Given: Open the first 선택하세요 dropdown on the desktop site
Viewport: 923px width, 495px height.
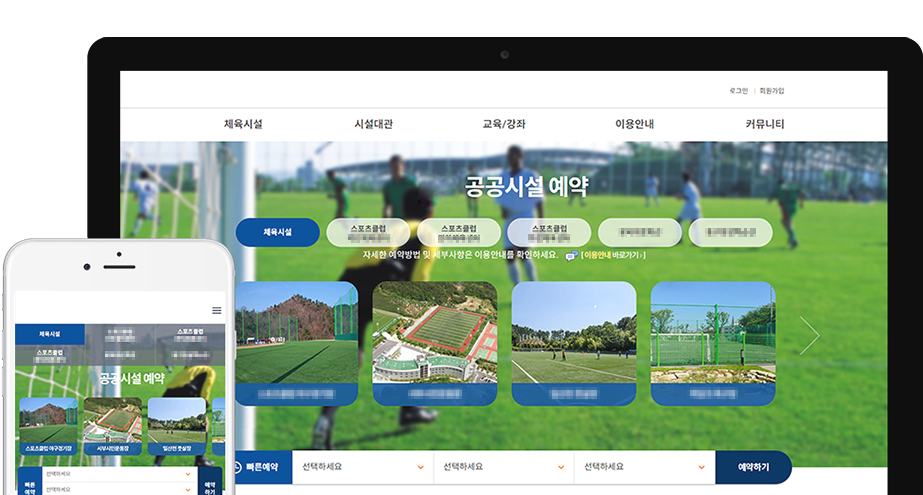Looking at the screenshot, I should tap(363, 467).
